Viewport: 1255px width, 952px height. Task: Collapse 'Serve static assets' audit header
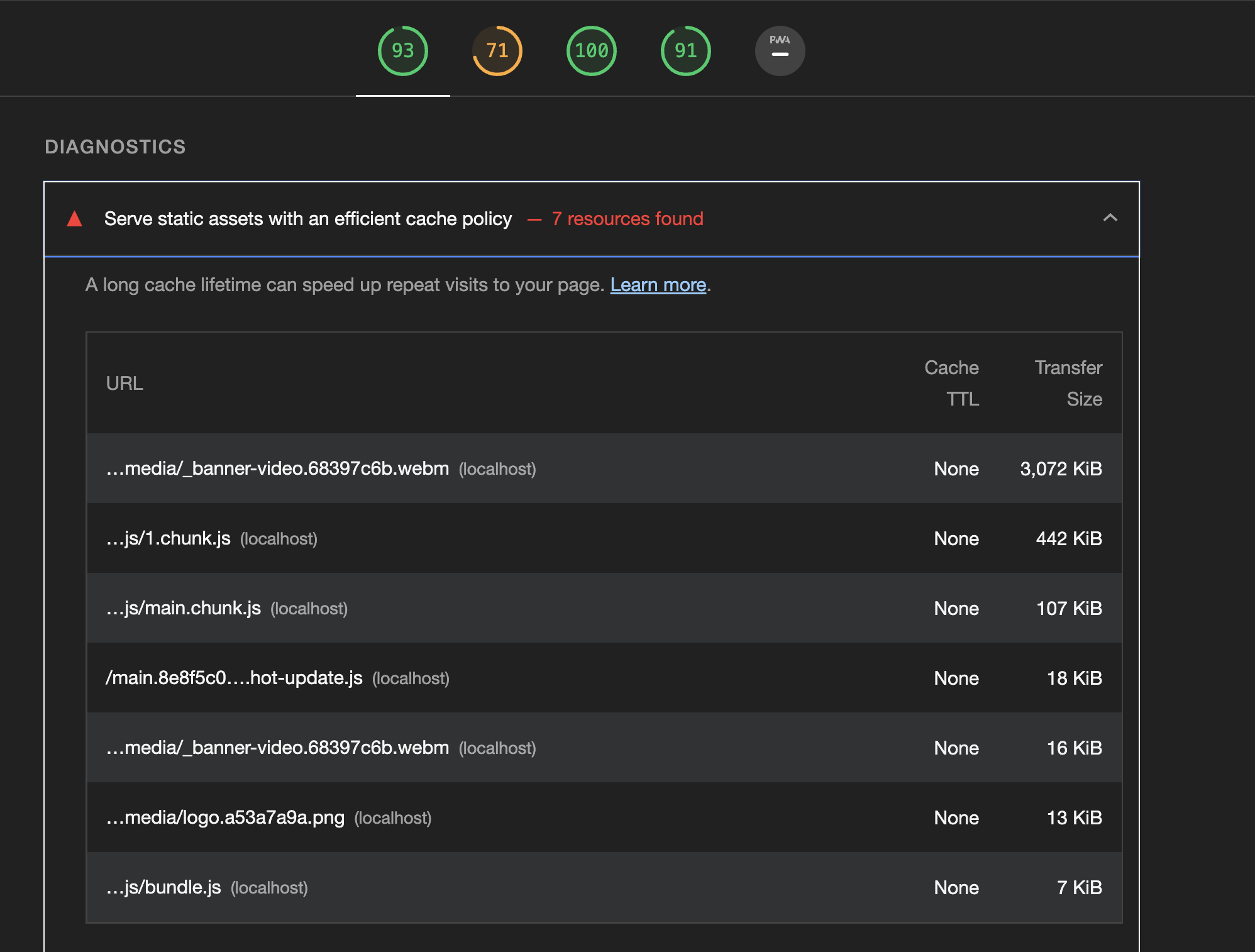click(x=307, y=219)
